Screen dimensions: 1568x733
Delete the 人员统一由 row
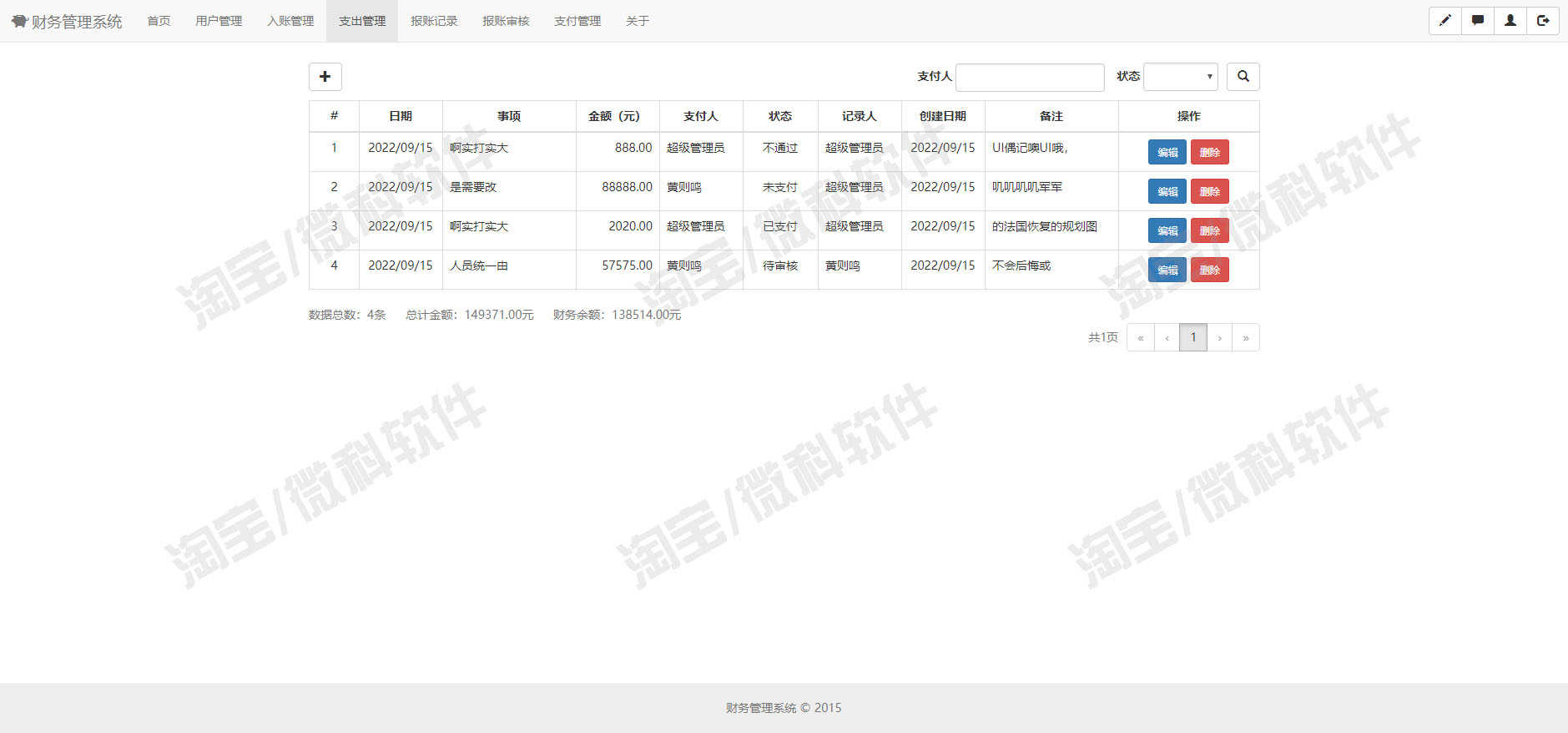pyautogui.click(x=1210, y=270)
